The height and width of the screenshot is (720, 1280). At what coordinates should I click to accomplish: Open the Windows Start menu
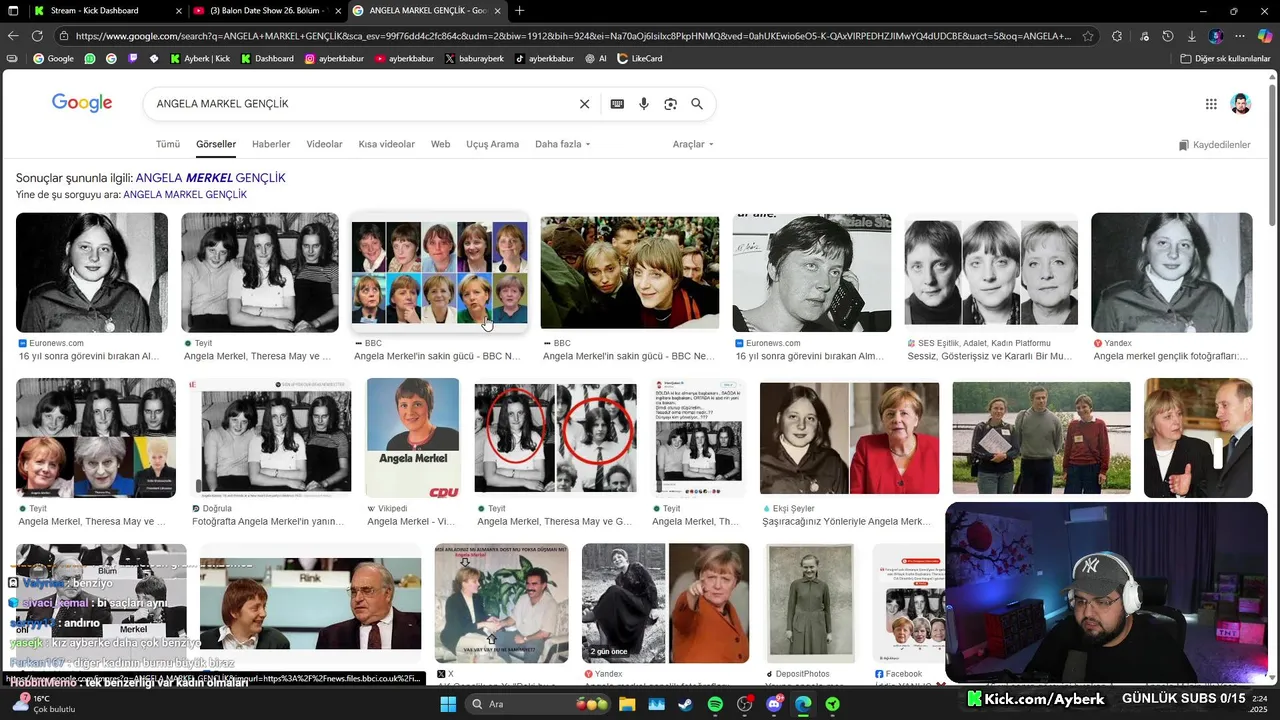[448, 704]
